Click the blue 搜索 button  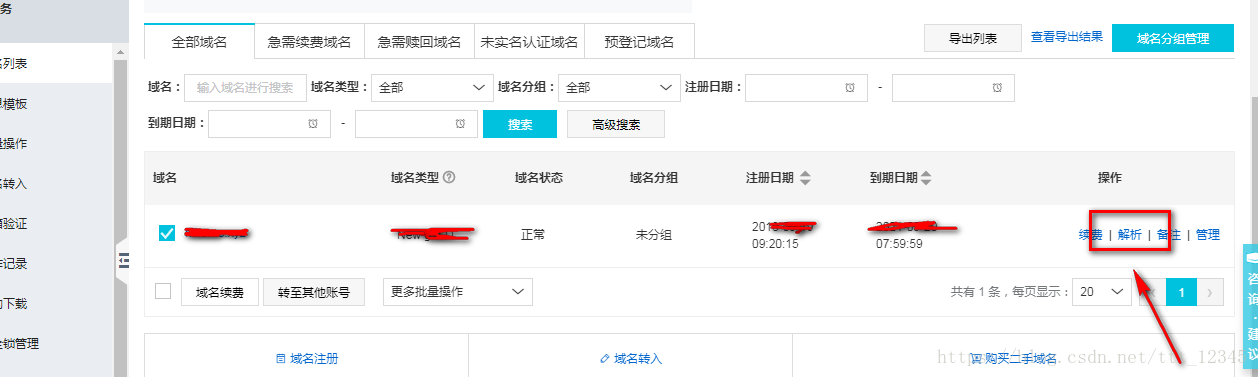tap(520, 125)
